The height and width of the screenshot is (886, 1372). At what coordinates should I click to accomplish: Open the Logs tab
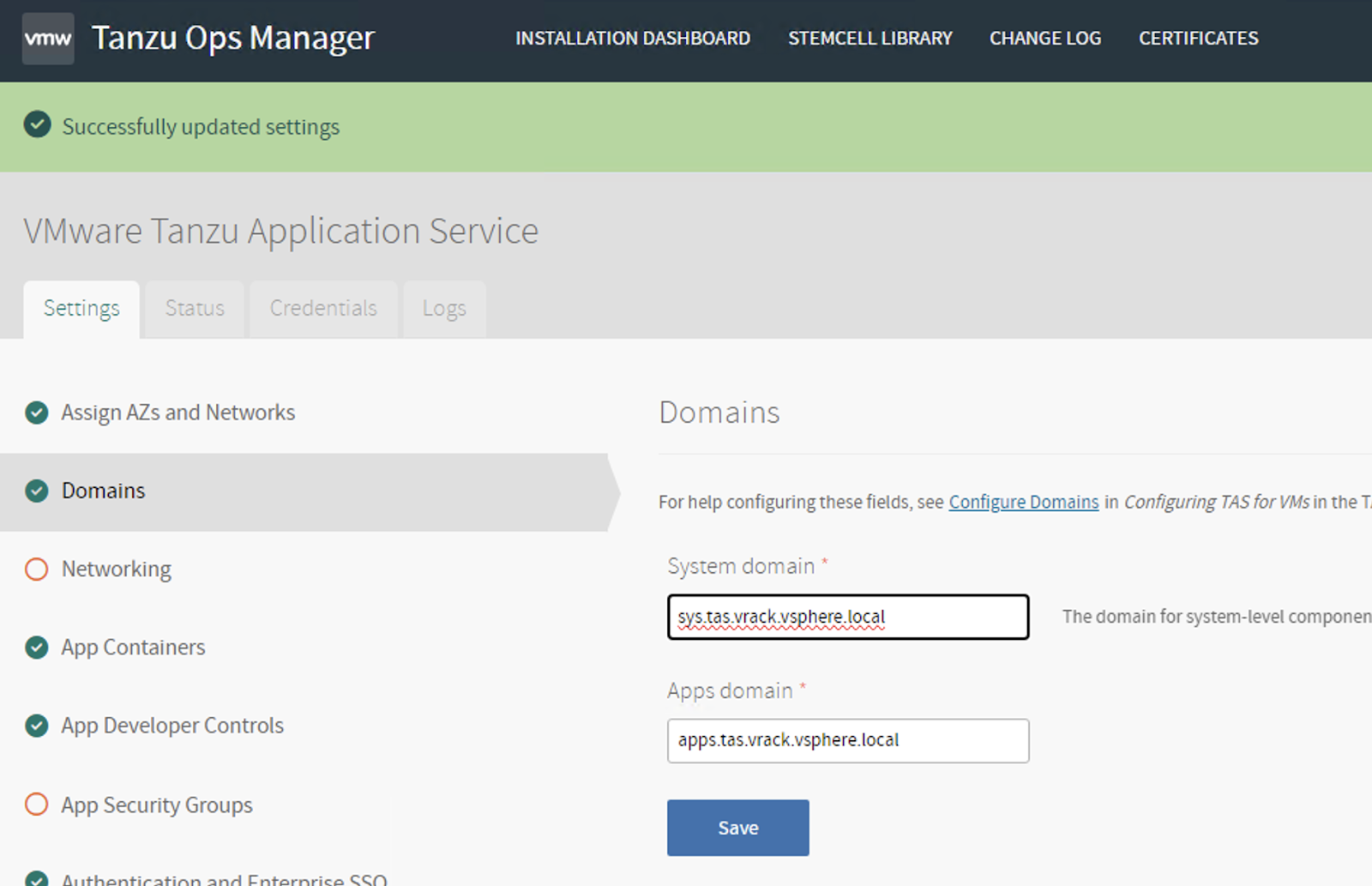point(444,309)
